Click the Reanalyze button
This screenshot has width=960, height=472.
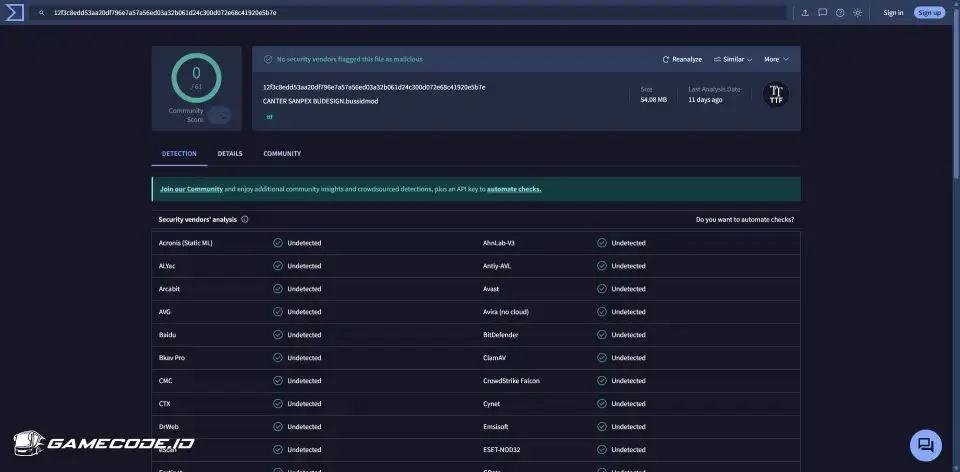tap(682, 59)
